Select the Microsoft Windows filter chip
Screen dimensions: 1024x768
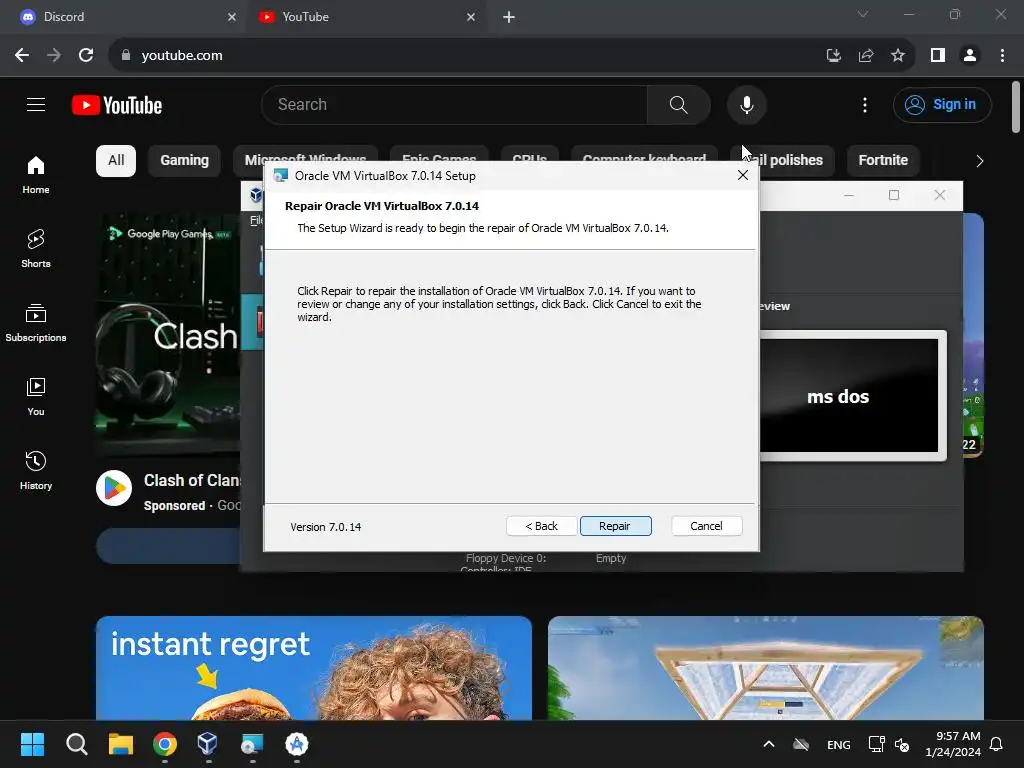point(305,155)
